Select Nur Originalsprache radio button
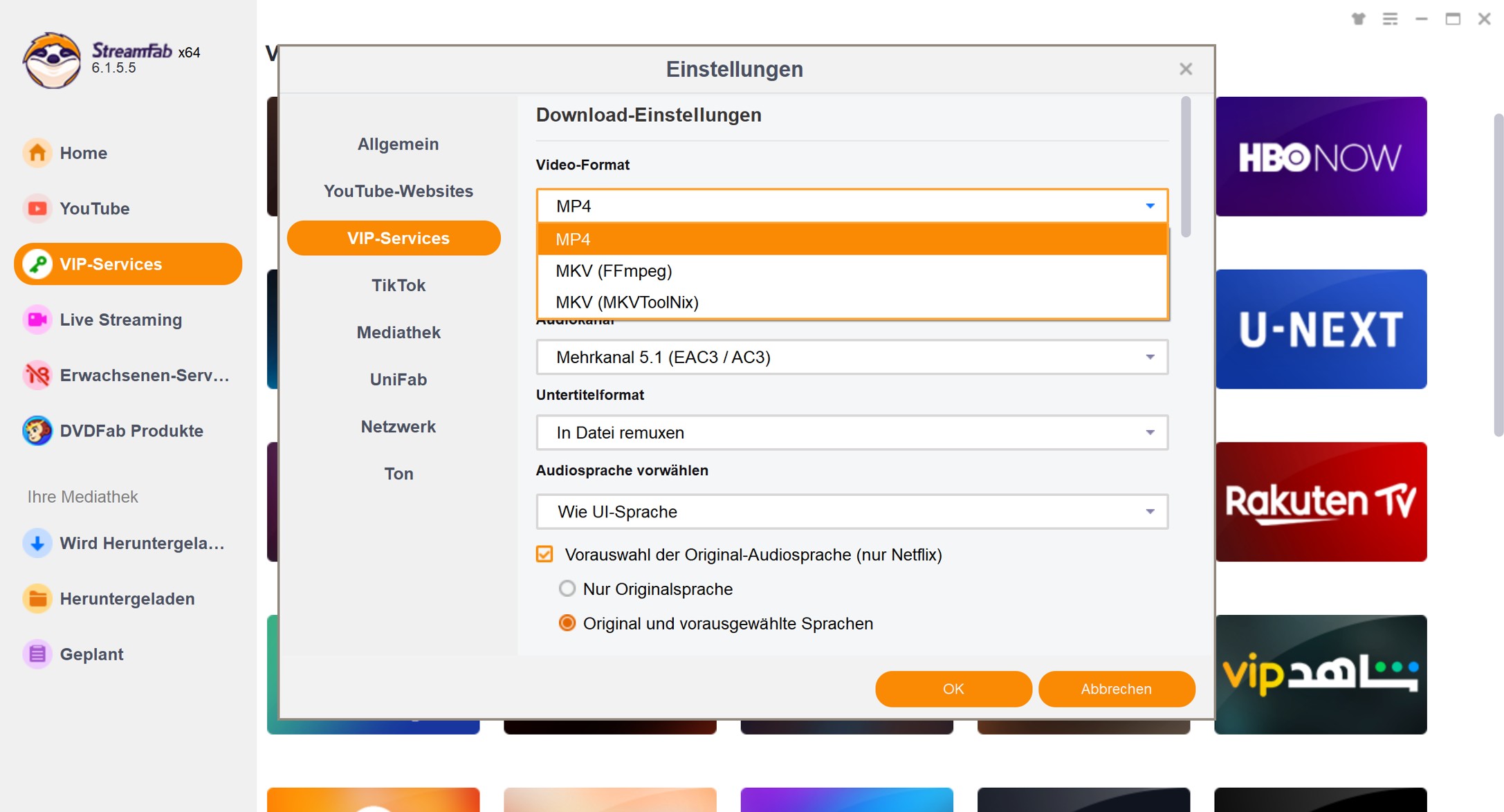Screen dimensions: 1504x812 click(x=567, y=589)
